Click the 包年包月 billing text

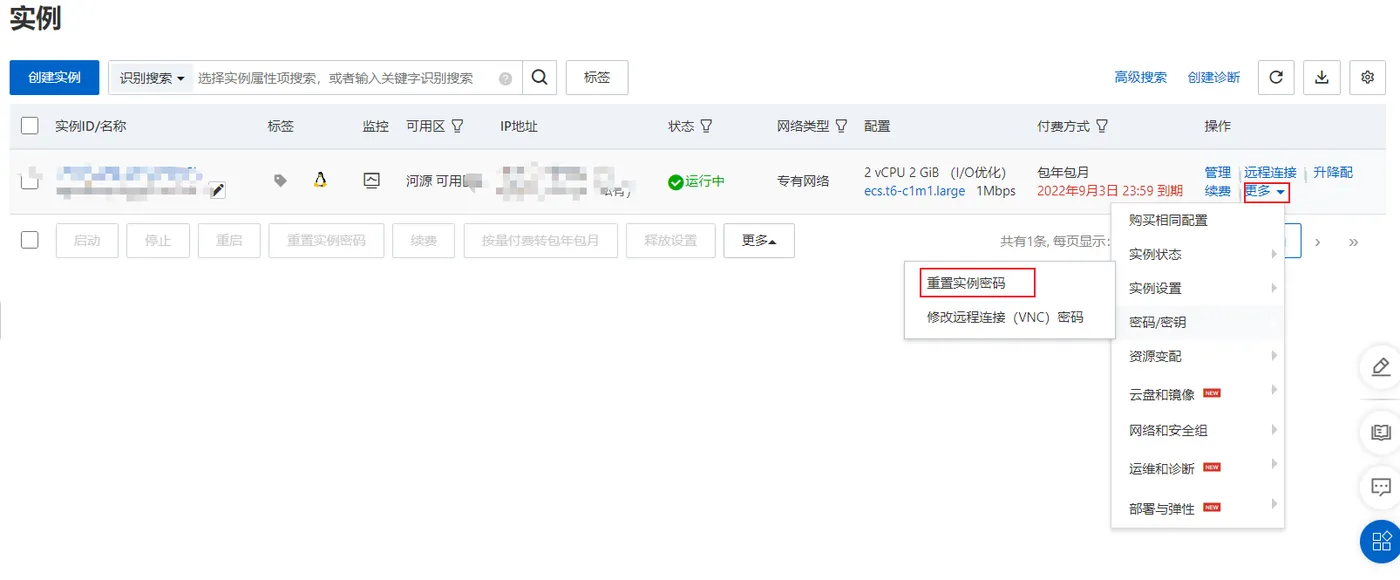pos(1063,172)
